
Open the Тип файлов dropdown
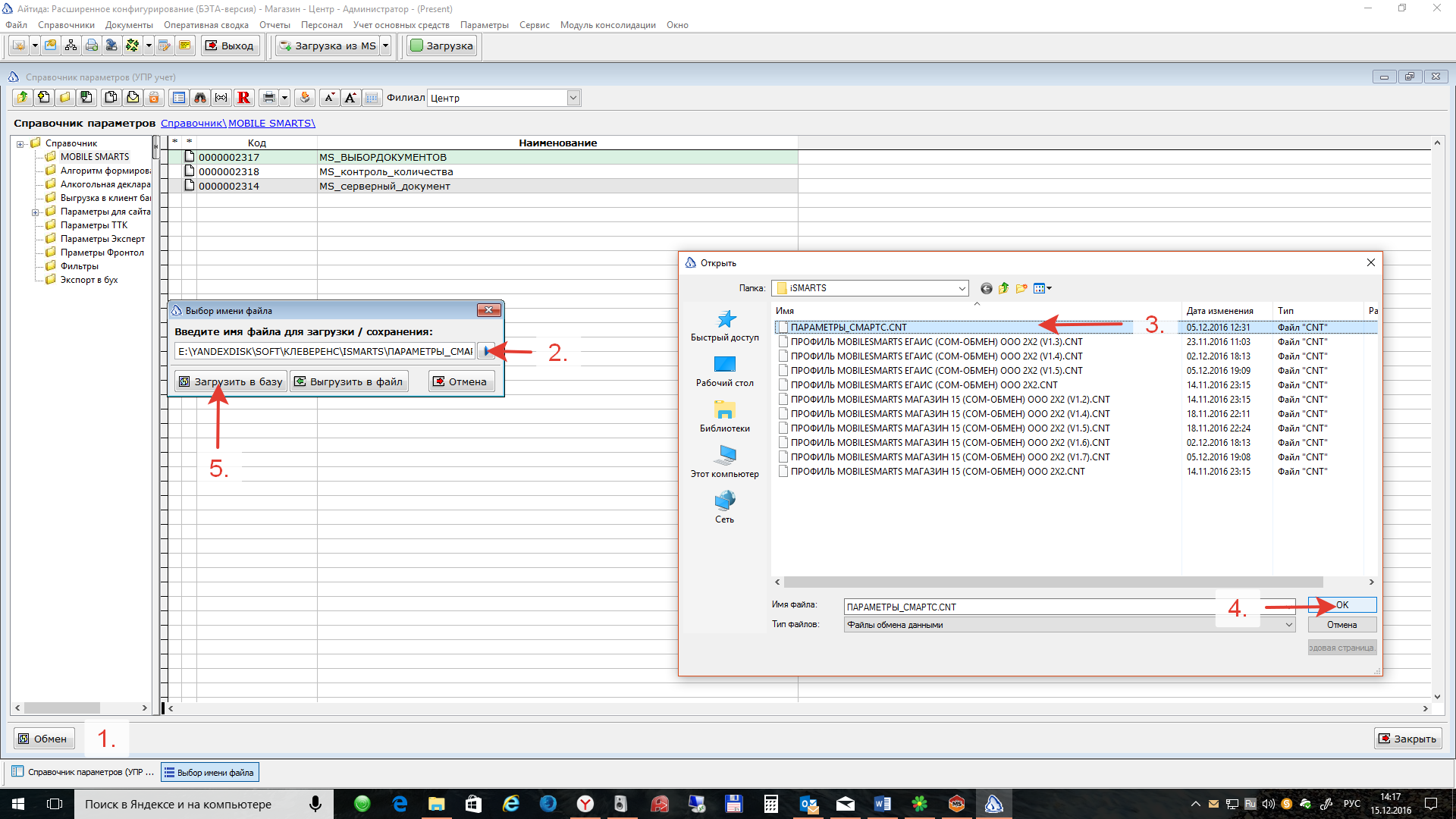click(1070, 625)
